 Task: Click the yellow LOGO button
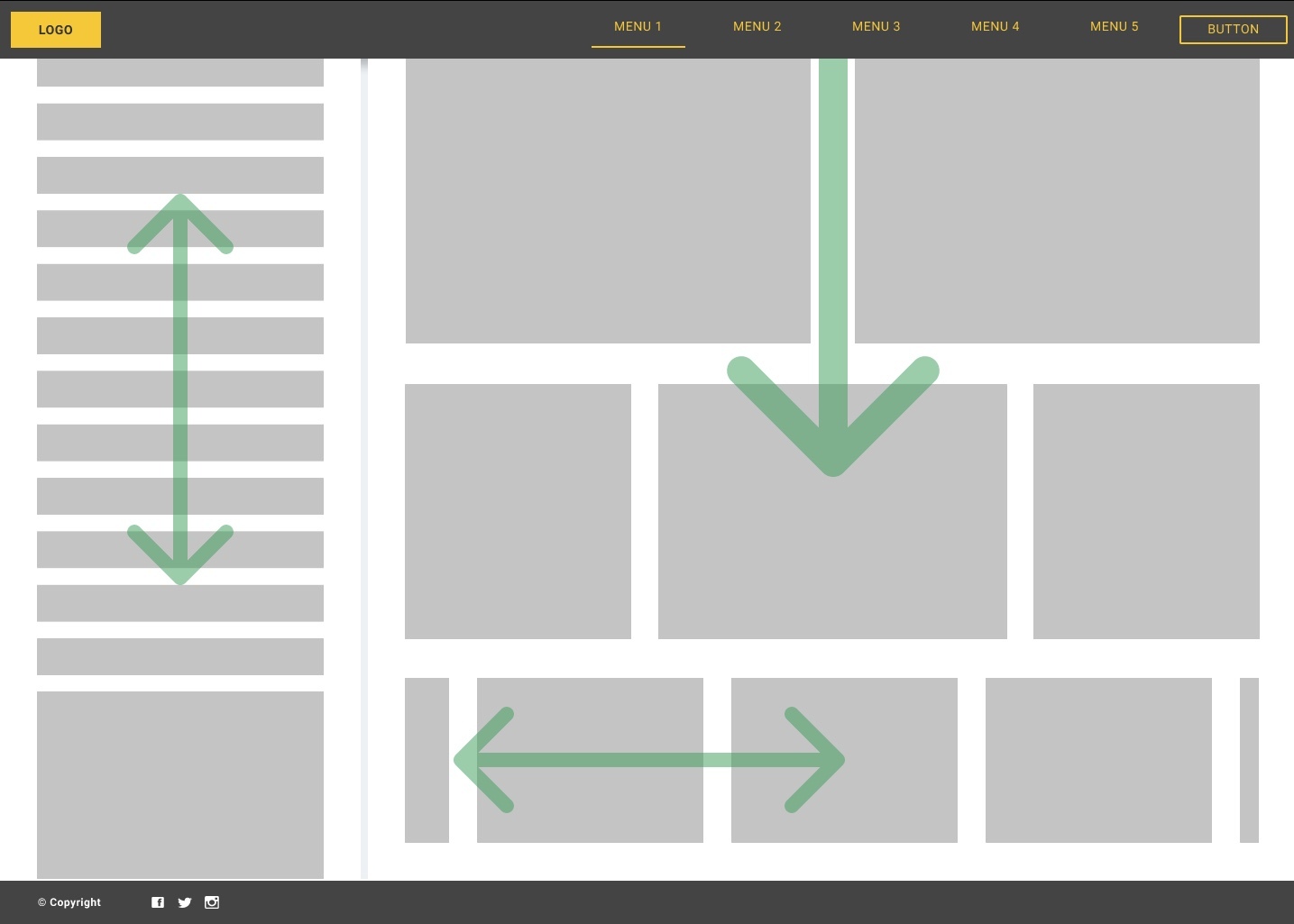[55, 30]
